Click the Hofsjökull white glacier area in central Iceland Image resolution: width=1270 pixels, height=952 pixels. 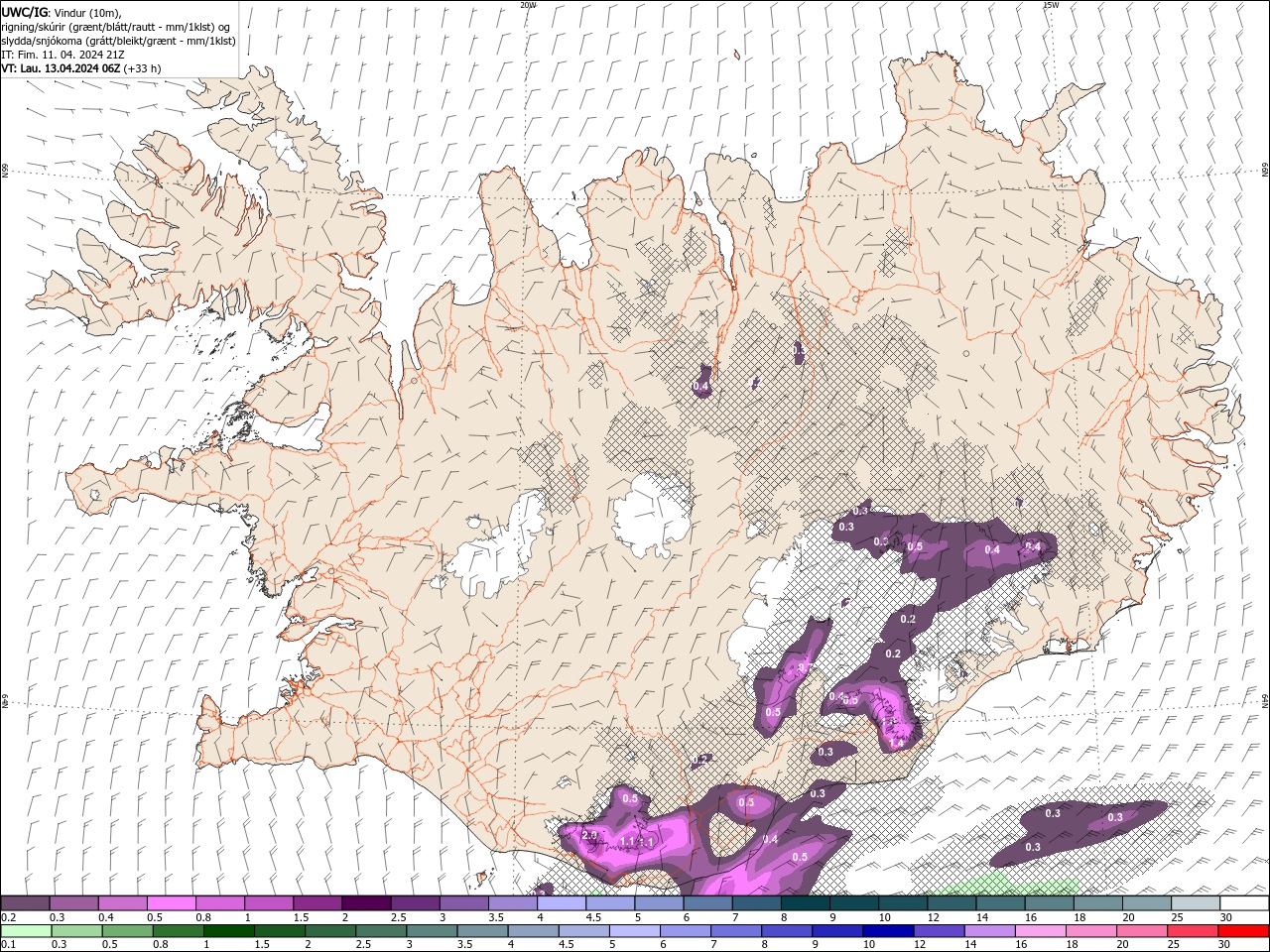[x=652, y=514]
